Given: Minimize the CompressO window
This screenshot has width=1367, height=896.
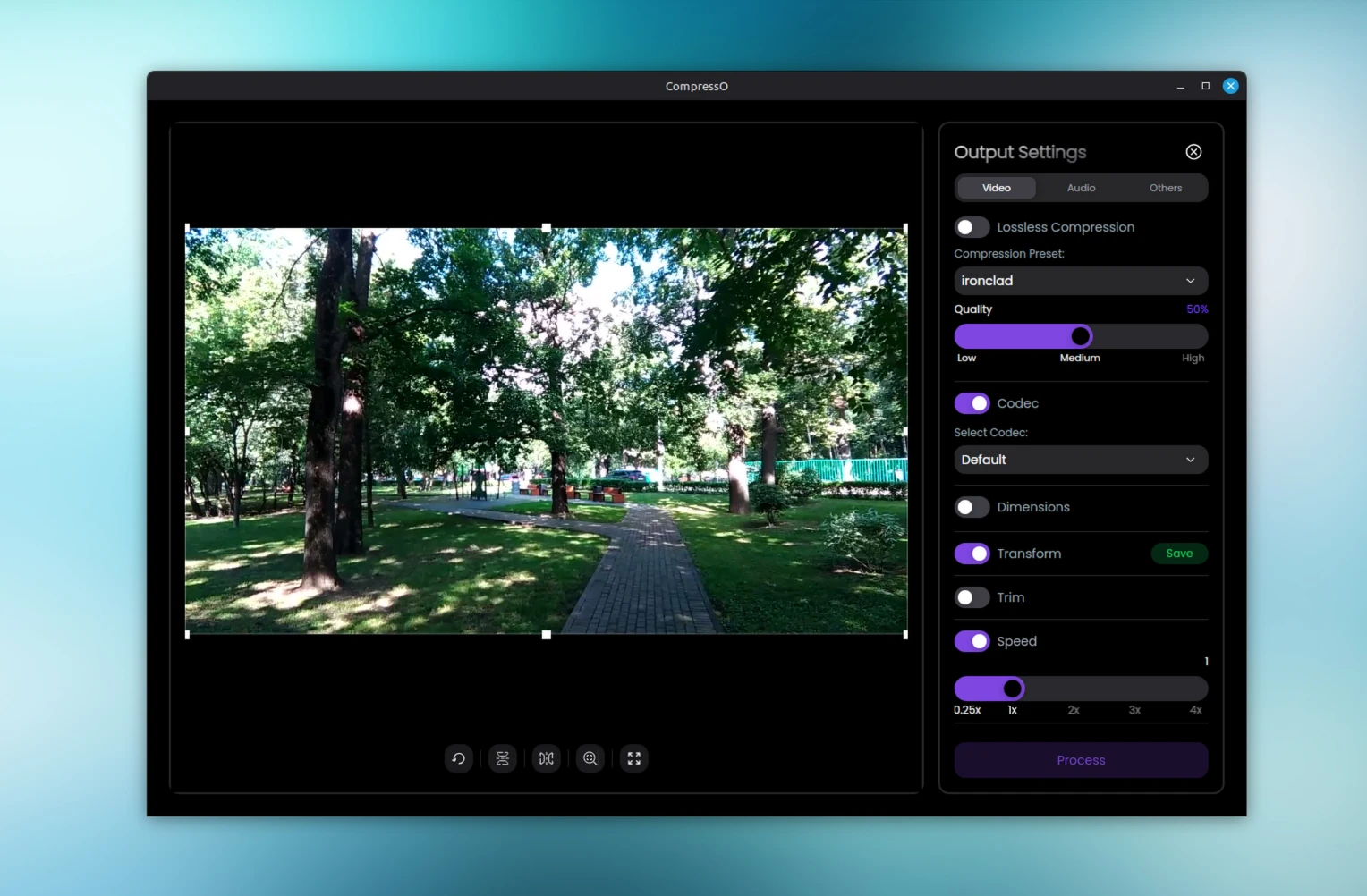Looking at the screenshot, I should tap(1180, 86).
